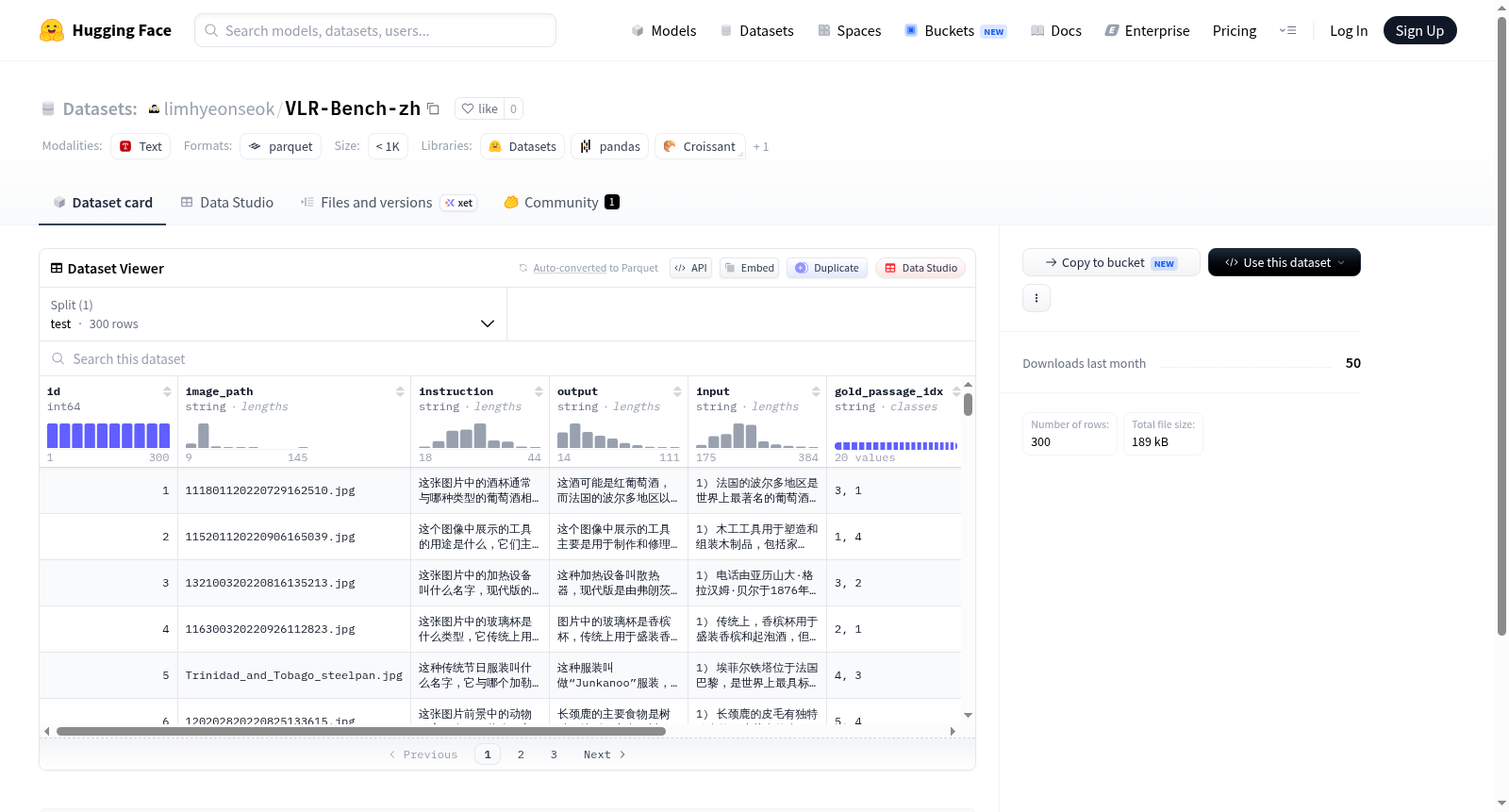Switch to the Dataset card tab
Viewport: 1509px width, 812px height.
102,203
